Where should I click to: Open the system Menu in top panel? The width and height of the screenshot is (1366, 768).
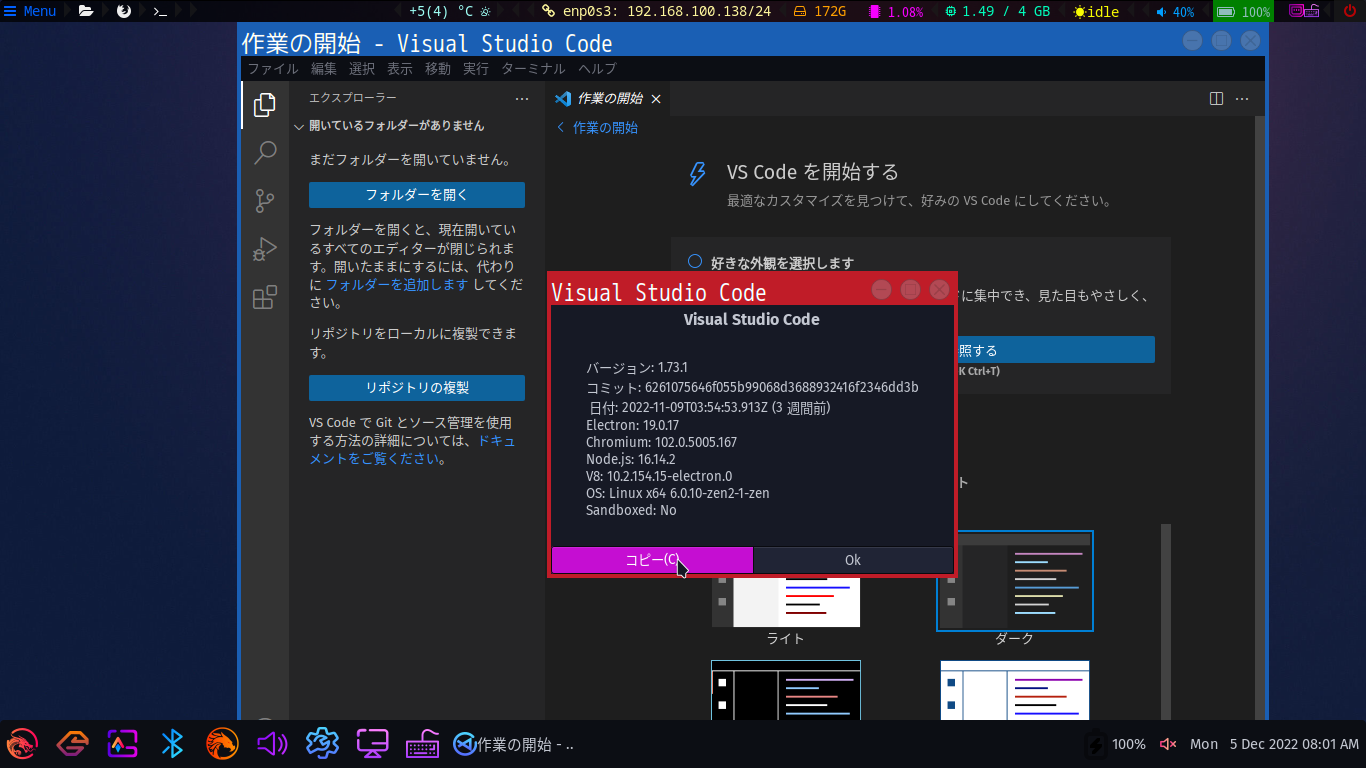point(30,12)
